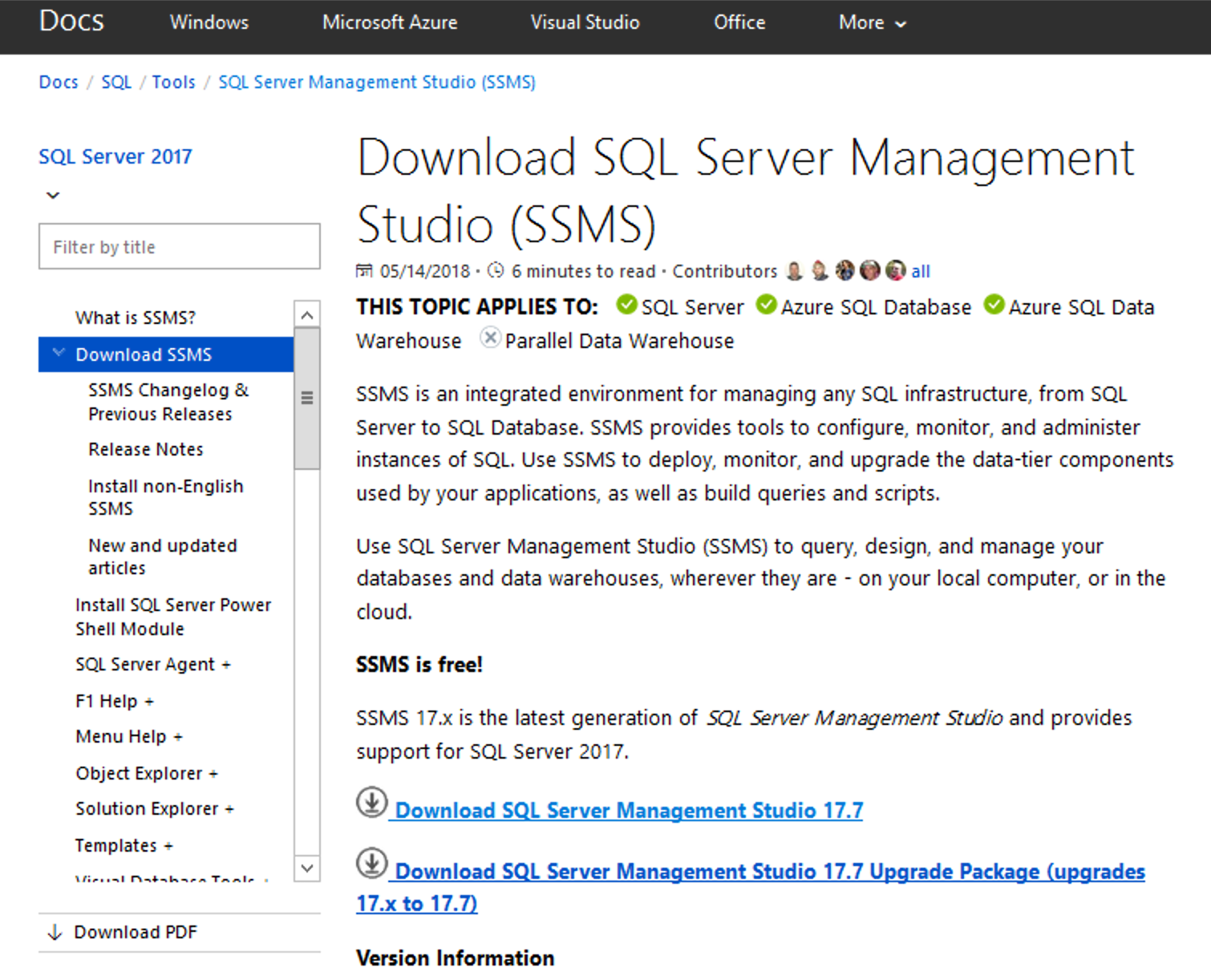Open Install non-English SSMS

click(165, 497)
